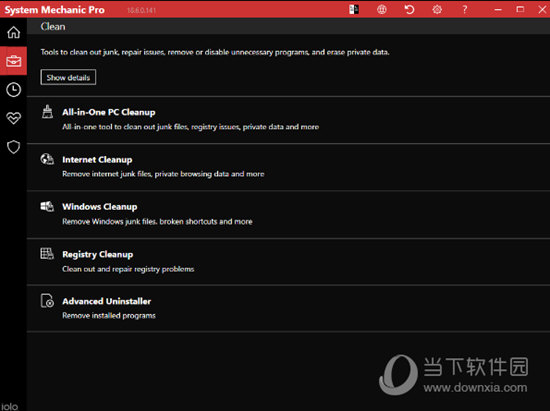Image resolution: width=550 pixels, height=411 pixels.
Task: Click 'Clean out and repair registry problems' text
Action: point(128,269)
